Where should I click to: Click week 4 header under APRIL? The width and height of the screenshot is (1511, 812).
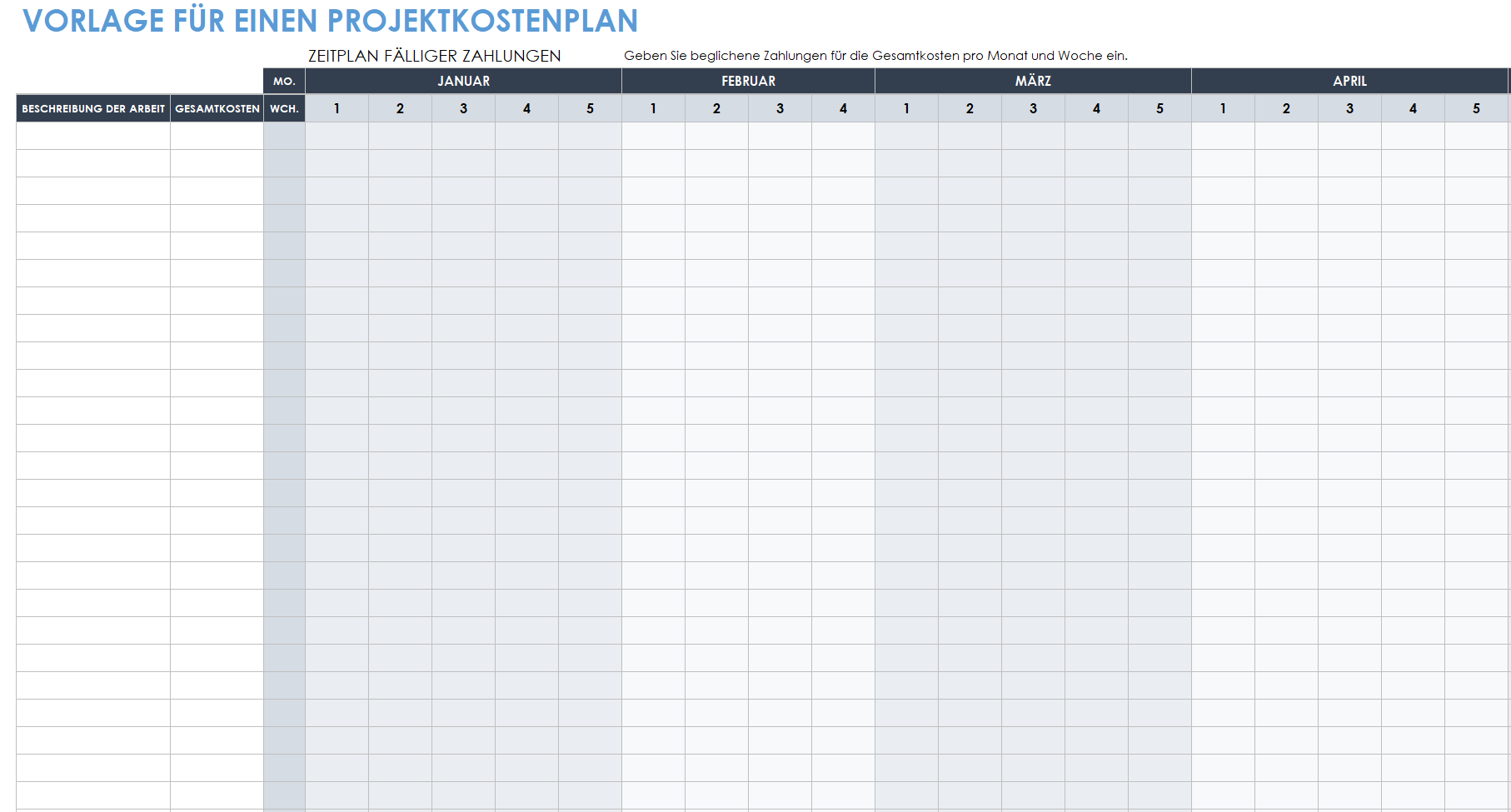1413,108
